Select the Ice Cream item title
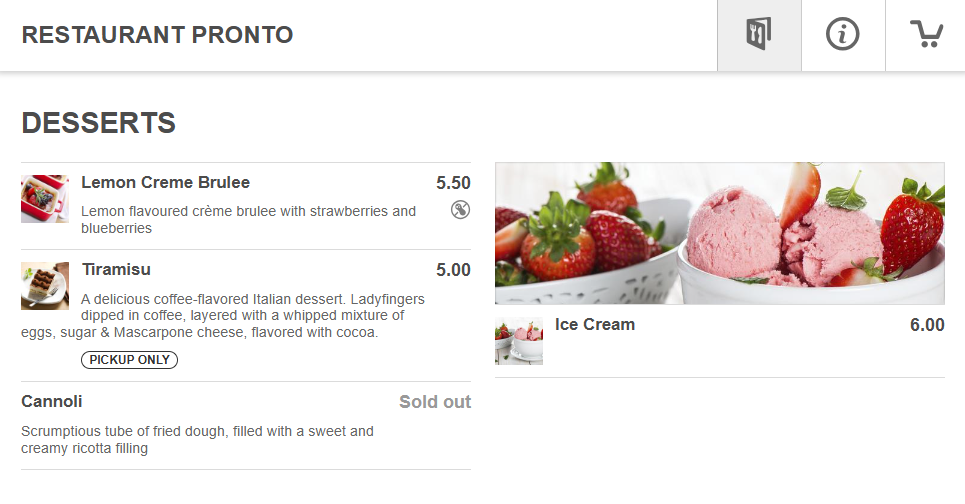 pos(595,325)
